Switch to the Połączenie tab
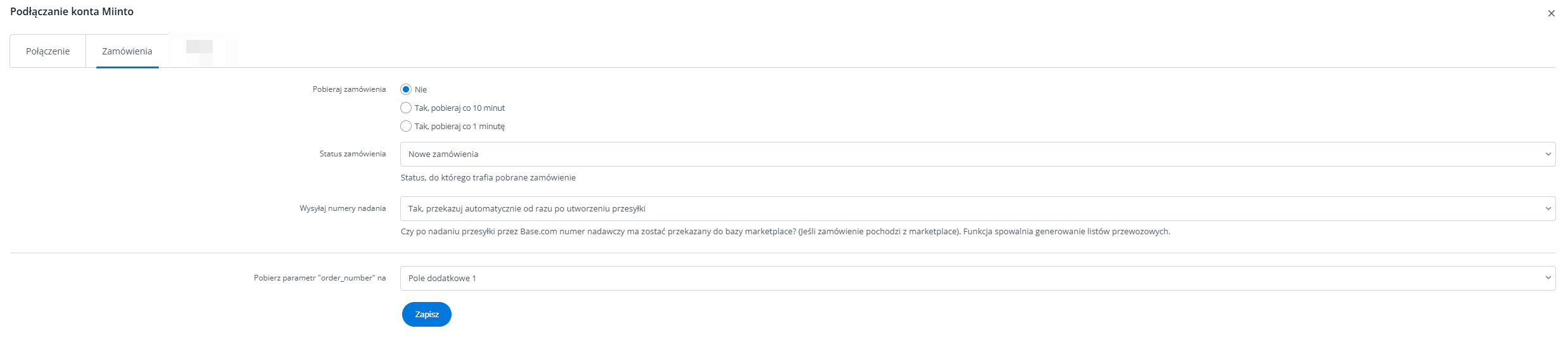1568x359 pixels. [47, 51]
